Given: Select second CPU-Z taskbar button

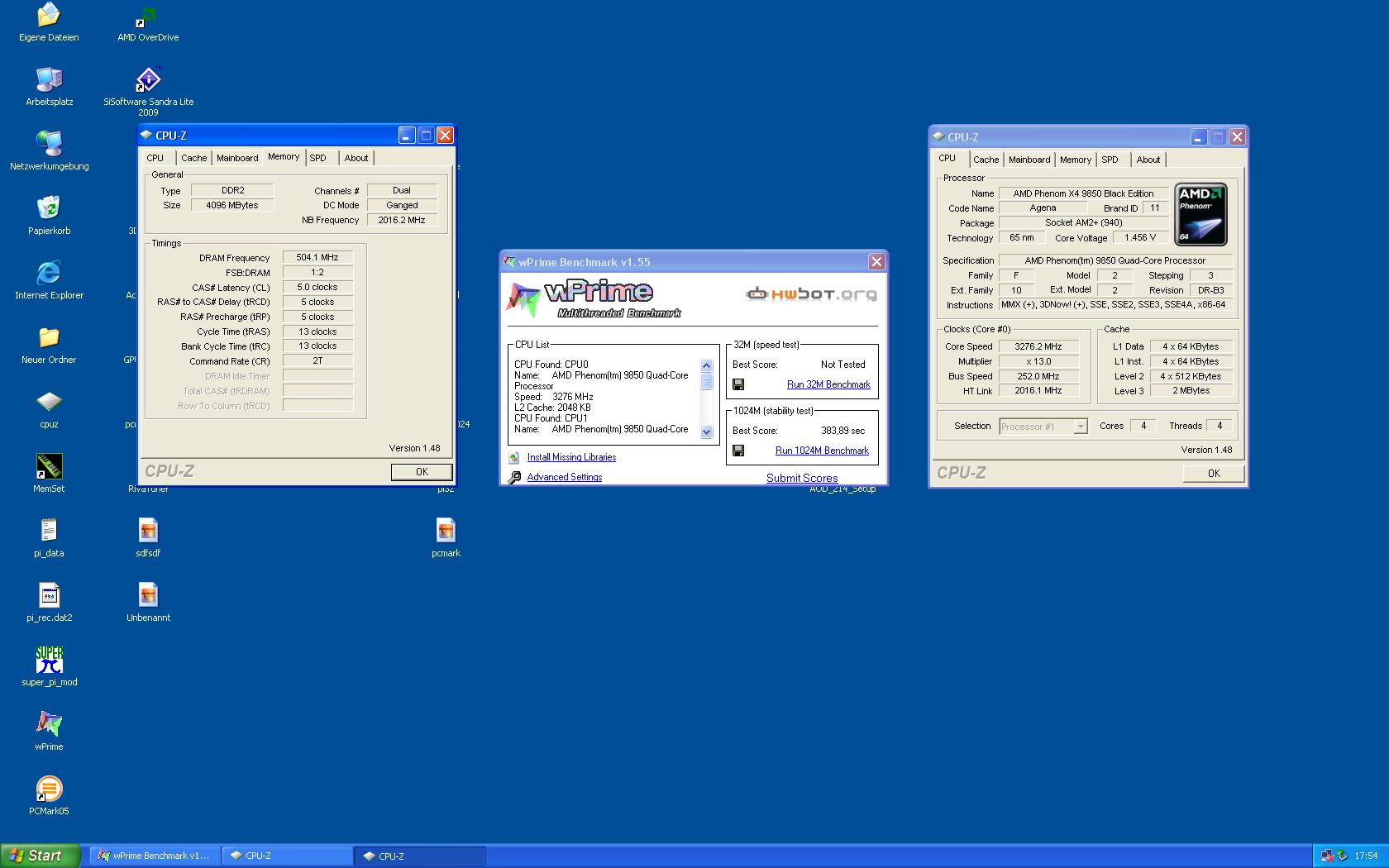Looking at the screenshot, I should click(x=420, y=856).
